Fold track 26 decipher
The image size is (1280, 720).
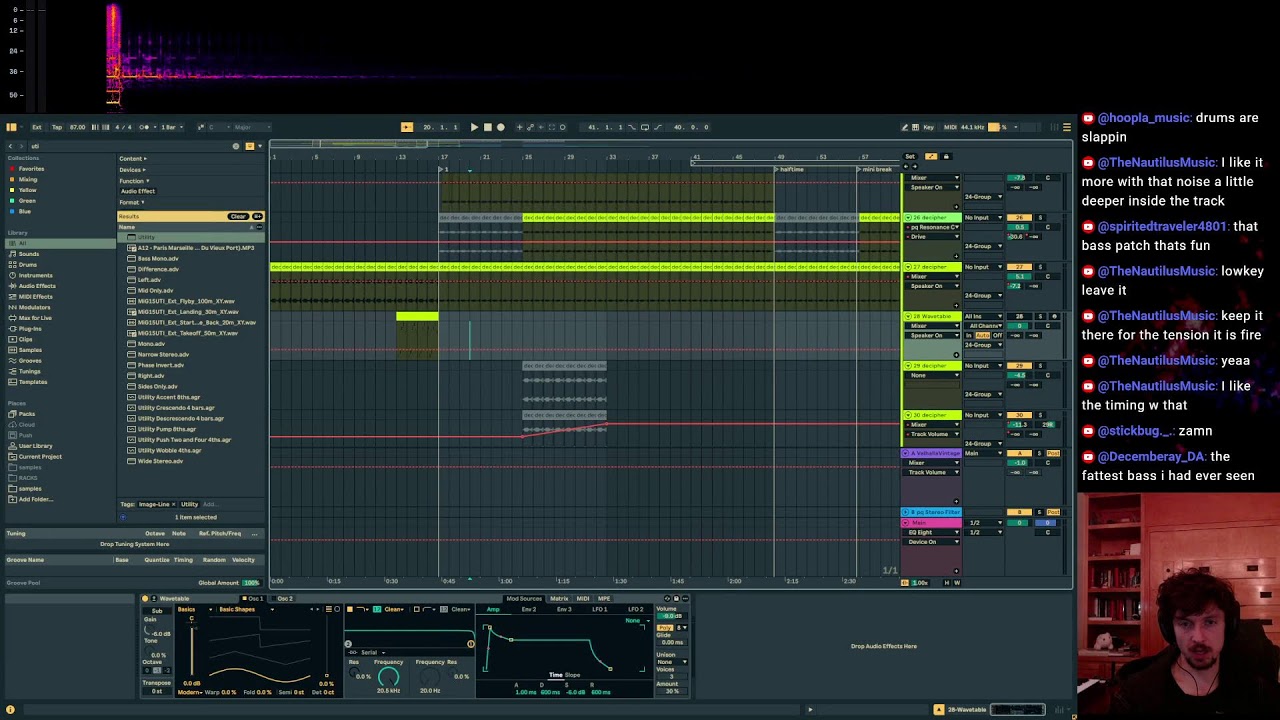[x=908, y=217]
